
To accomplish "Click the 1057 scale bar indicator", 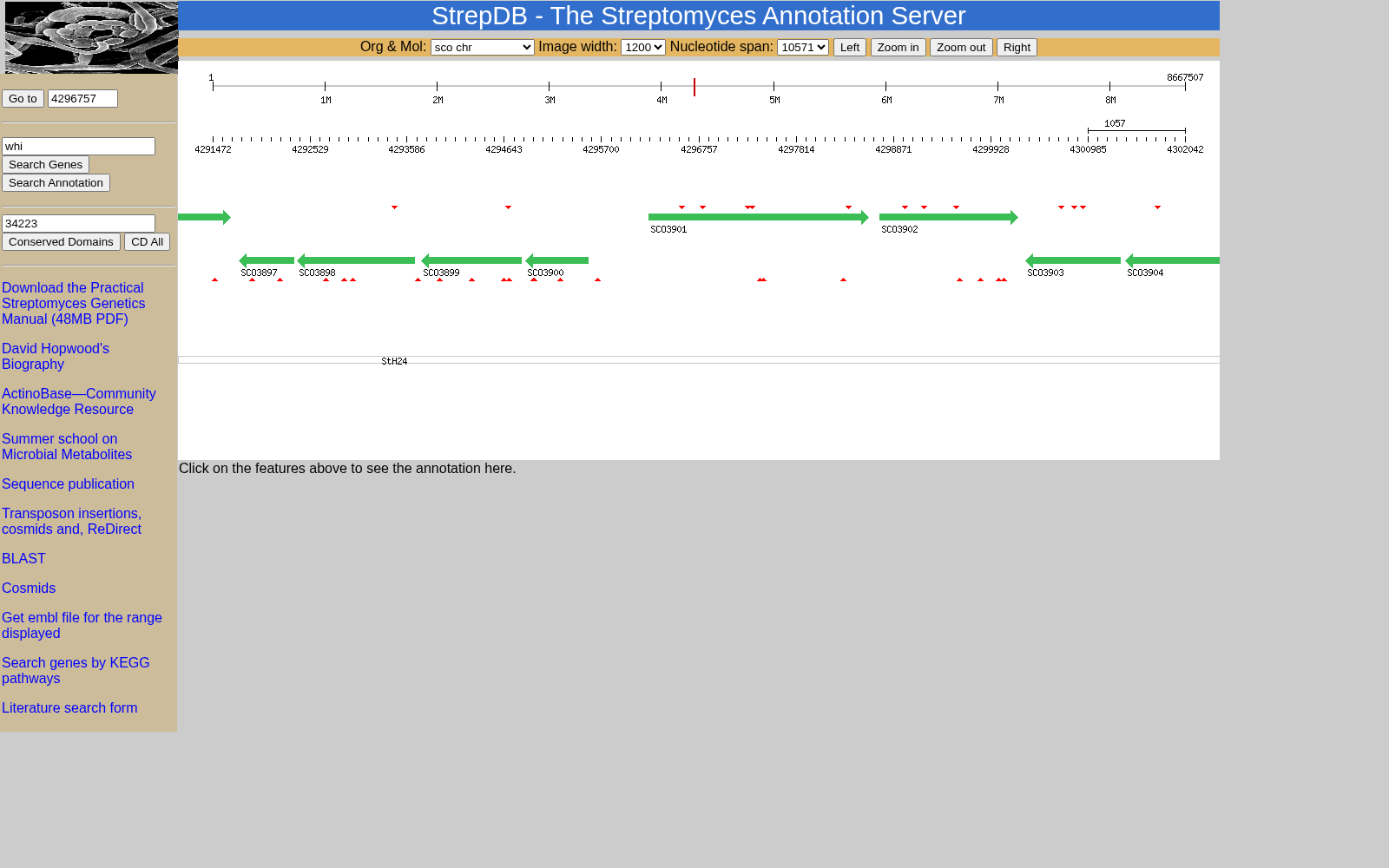I will (1136, 130).
